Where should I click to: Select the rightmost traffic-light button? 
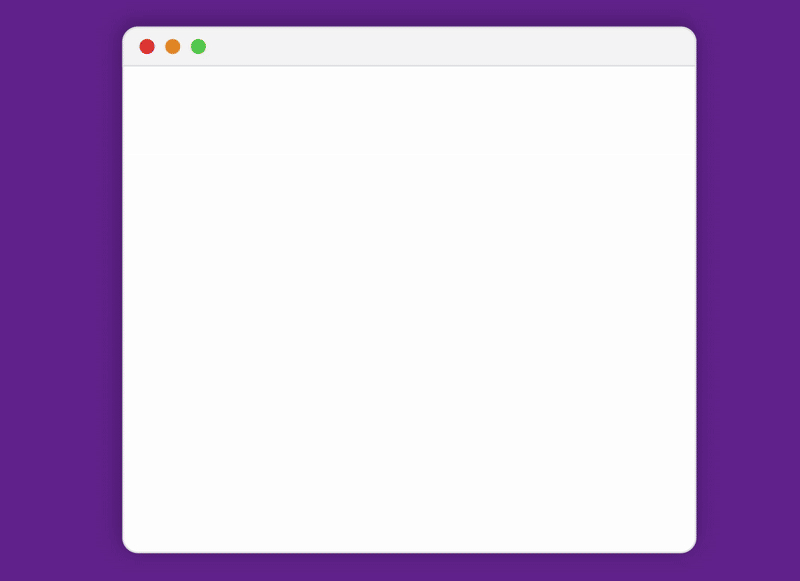[198, 46]
